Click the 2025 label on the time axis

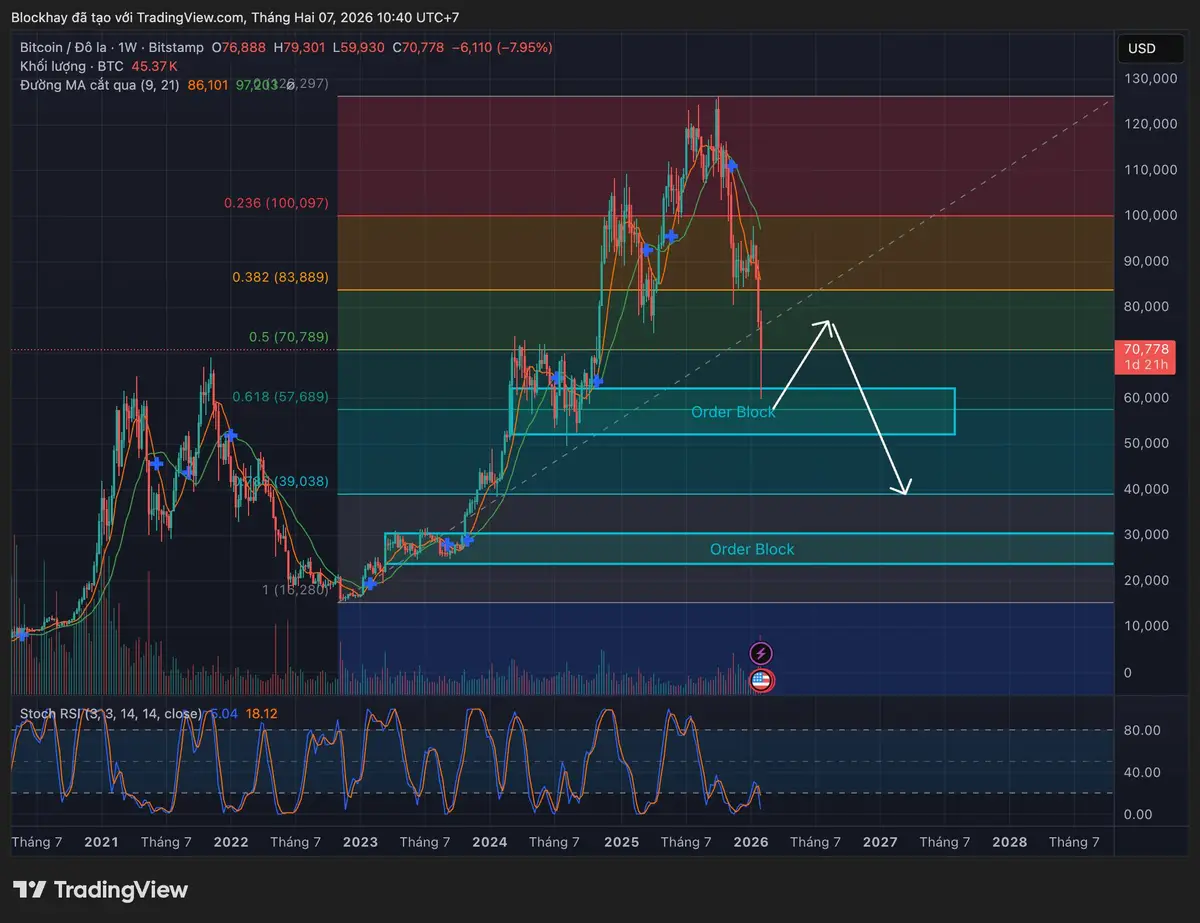[621, 842]
